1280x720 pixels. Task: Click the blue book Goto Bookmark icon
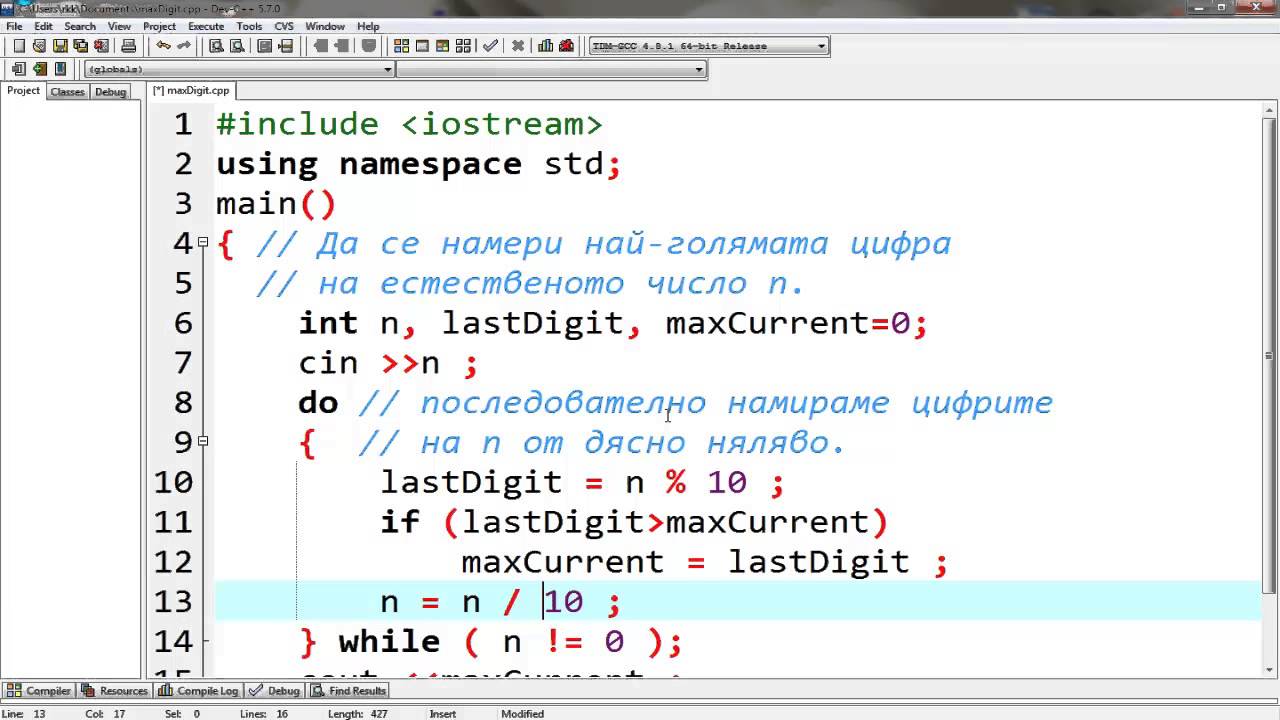[60, 69]
